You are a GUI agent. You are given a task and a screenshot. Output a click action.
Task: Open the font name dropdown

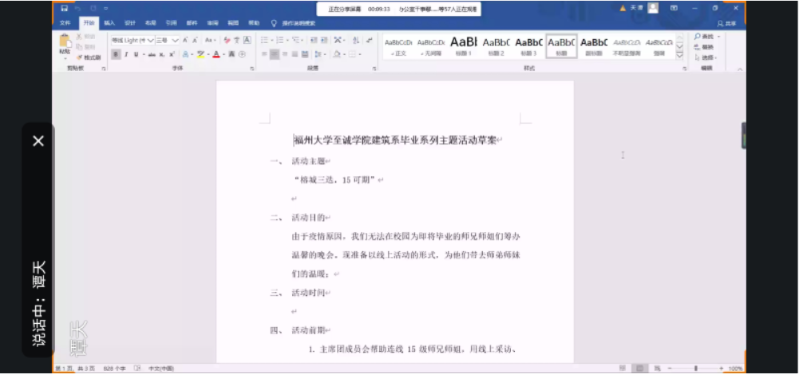tap(133, 40)
